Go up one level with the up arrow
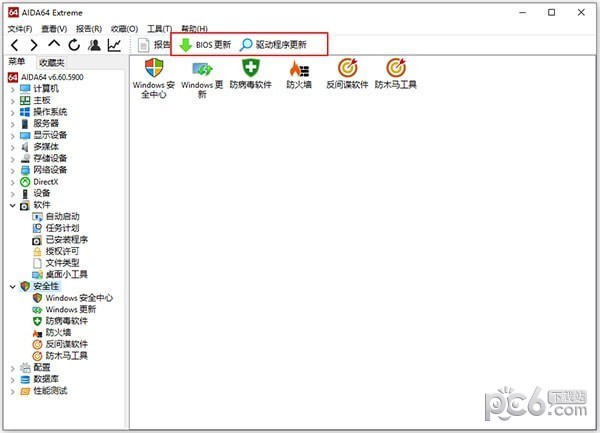600x433 pixels. point(54,44)
